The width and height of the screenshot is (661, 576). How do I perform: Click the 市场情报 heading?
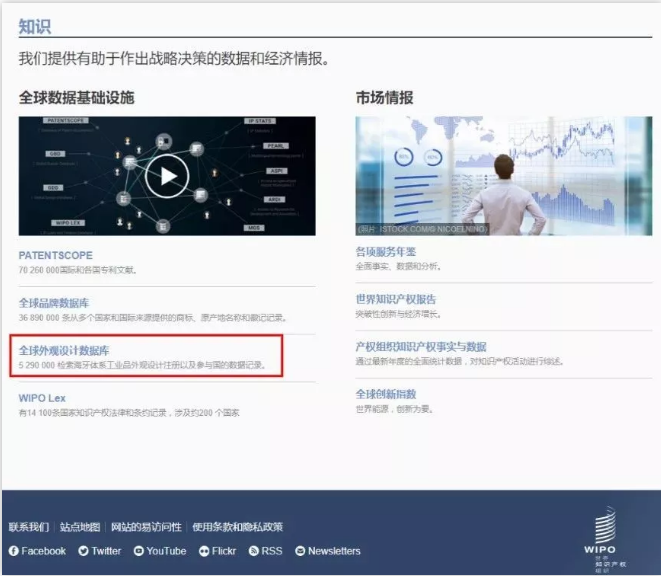[x=384, y=97]
